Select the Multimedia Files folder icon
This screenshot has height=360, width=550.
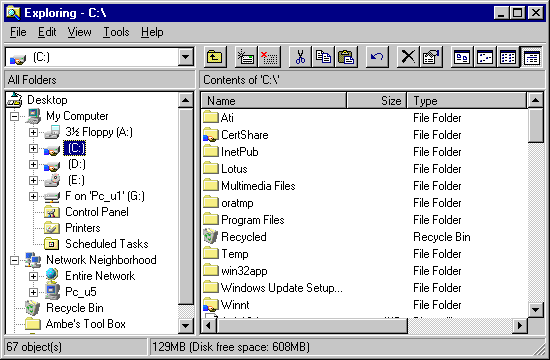(x=211, y=185)
